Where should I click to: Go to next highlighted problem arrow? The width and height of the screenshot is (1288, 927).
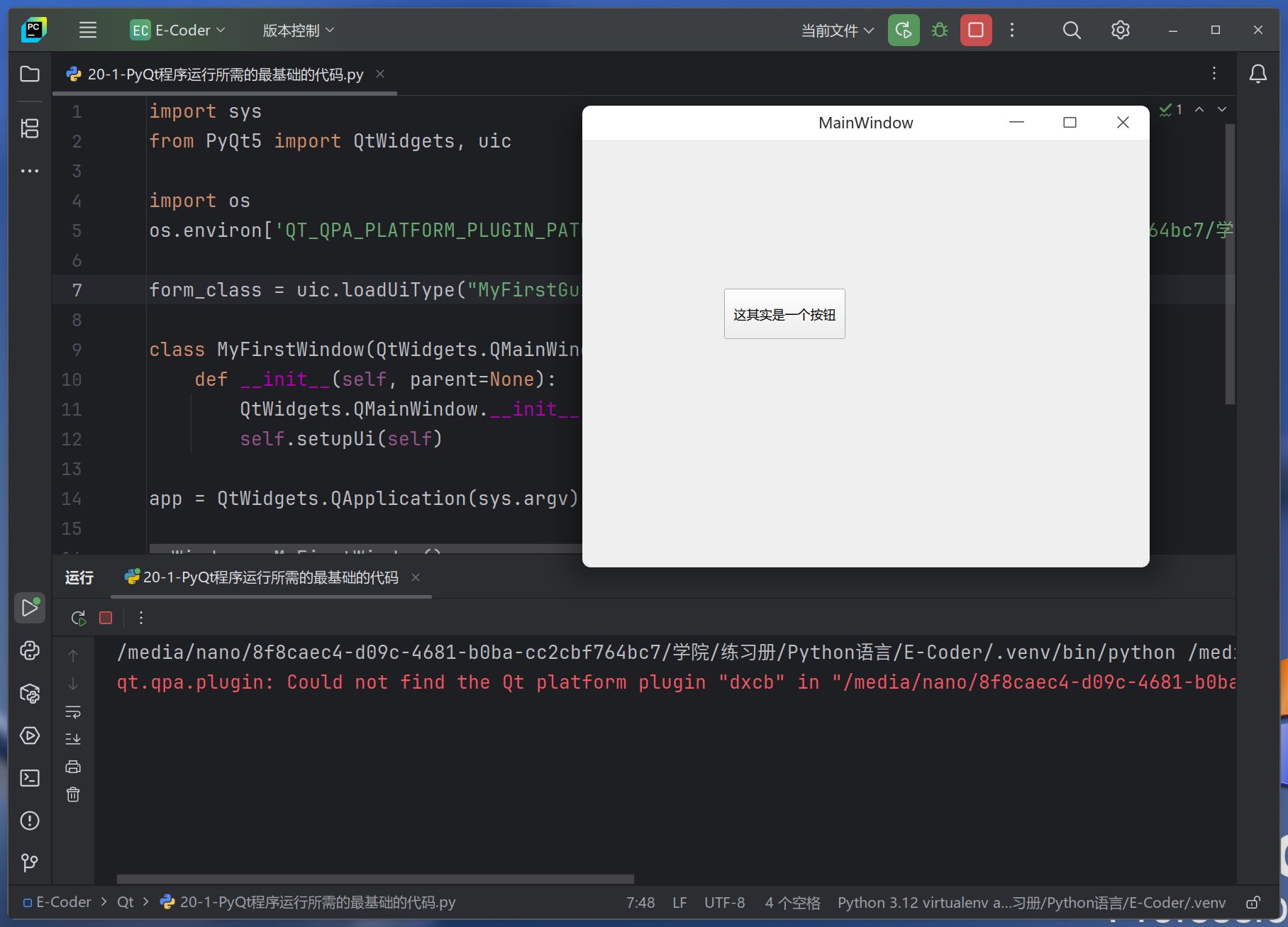(1222, 109)
